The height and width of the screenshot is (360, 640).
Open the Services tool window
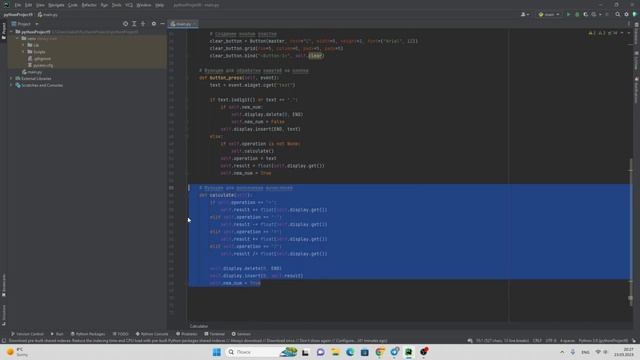point(241,334)
